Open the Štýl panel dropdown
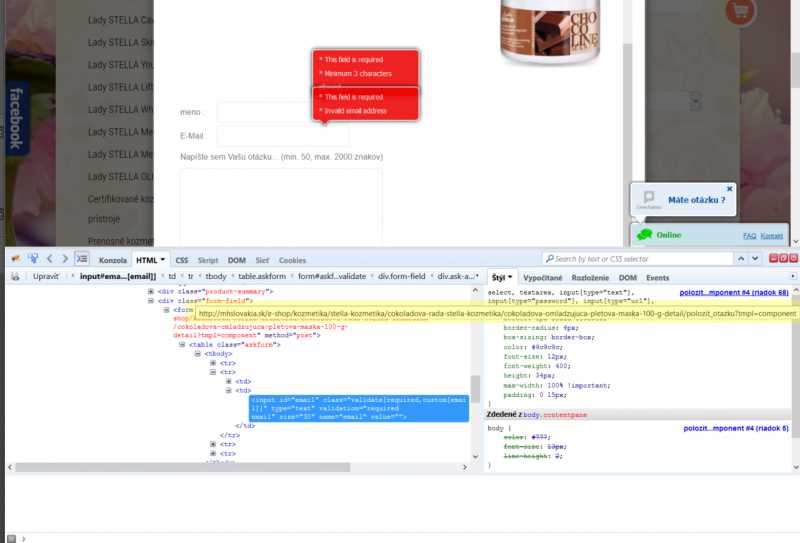The width and height of the screenshot is (800, 543). pyautogui.click(x=501, y=276)
